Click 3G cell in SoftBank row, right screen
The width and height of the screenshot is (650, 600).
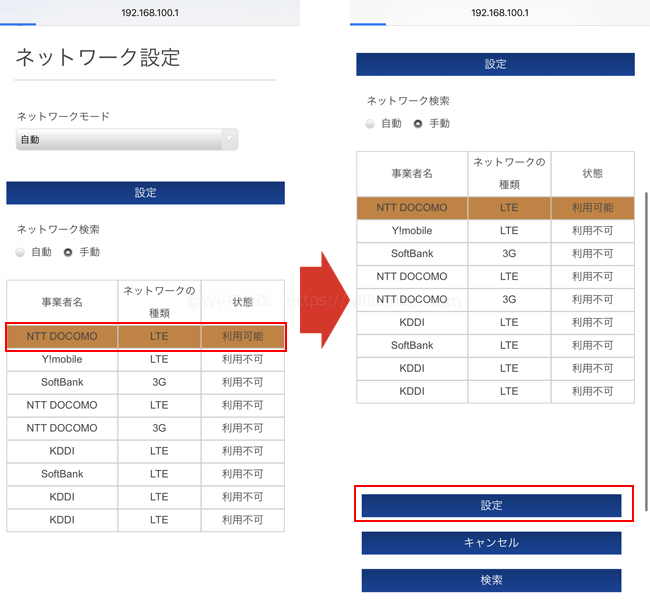[509, 254]
